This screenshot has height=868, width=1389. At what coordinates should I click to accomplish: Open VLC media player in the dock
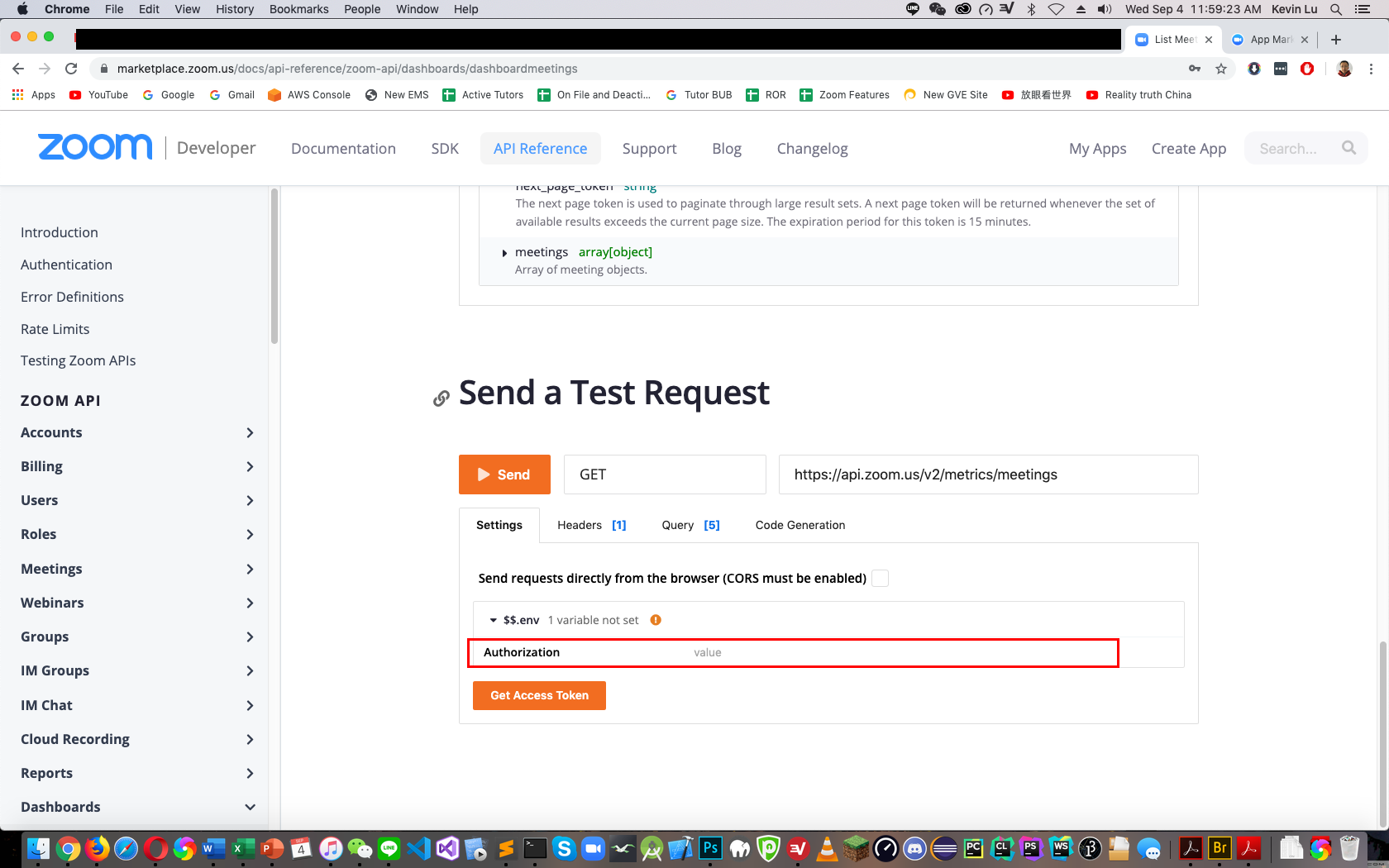[827, 848]
